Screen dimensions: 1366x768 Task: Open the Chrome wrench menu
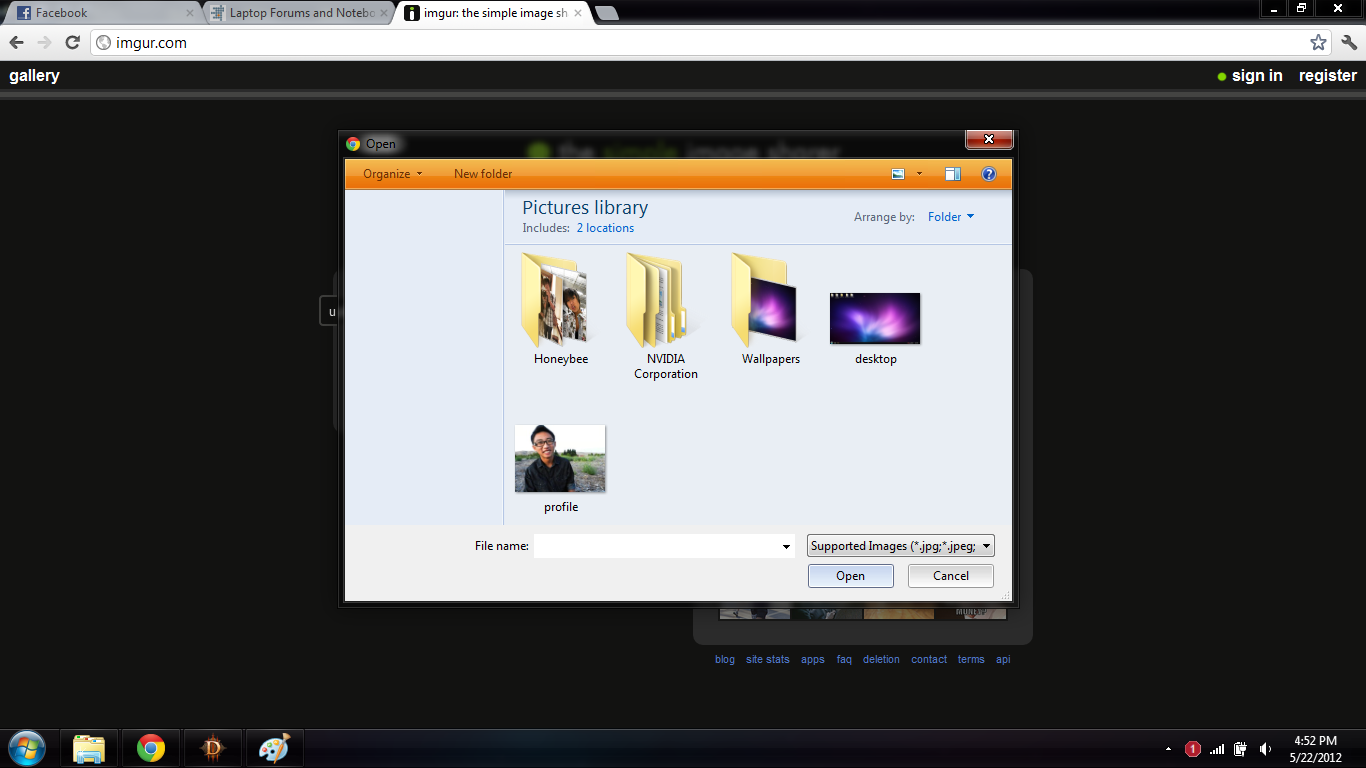1349,43
